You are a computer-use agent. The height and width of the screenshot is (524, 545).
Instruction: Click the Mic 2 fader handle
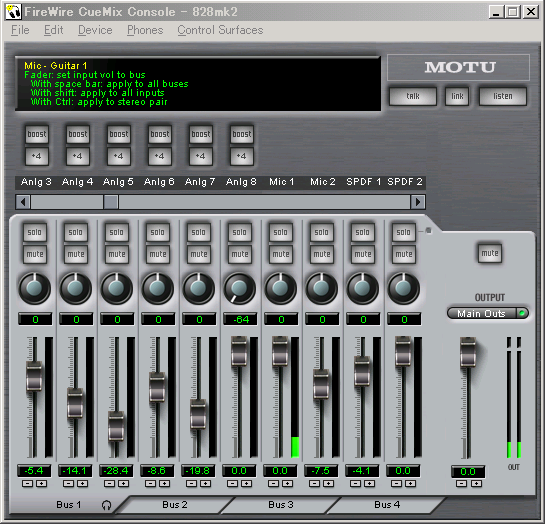click(x=321, y=385)
